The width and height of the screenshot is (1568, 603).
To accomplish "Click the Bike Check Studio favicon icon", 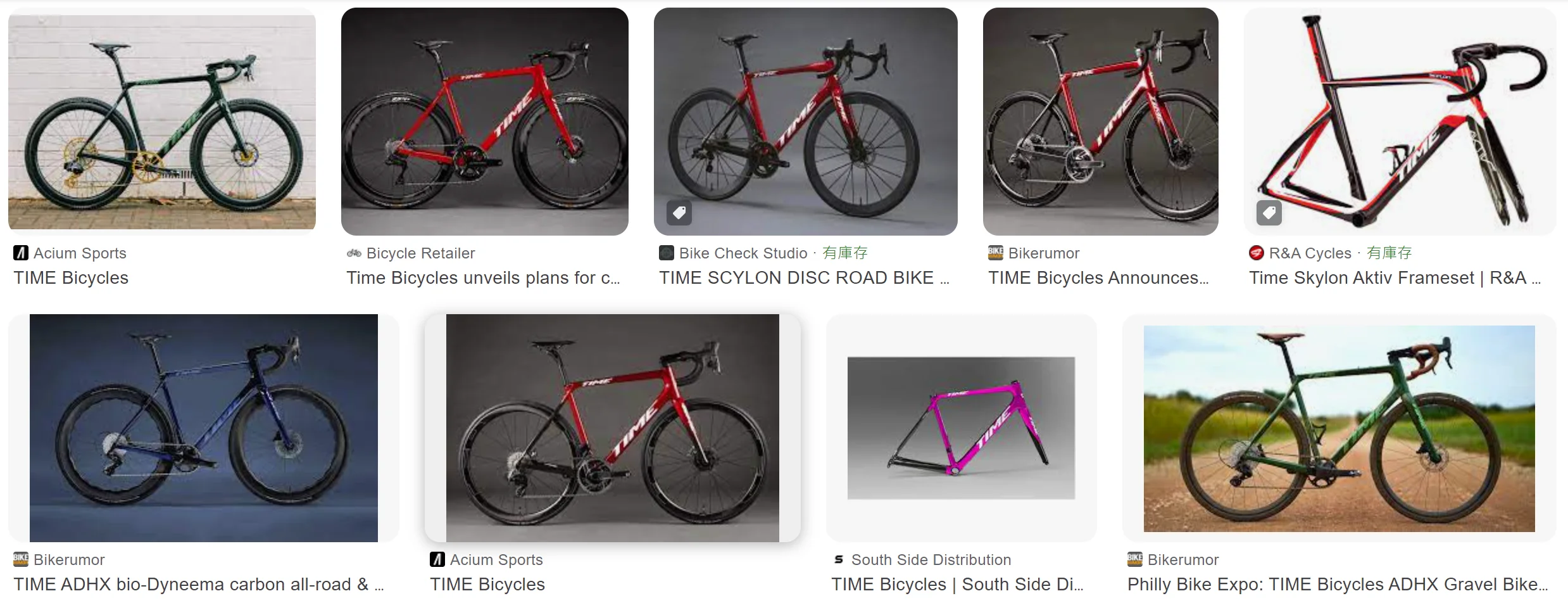I will pyautogui.click(x=667, y=253).
